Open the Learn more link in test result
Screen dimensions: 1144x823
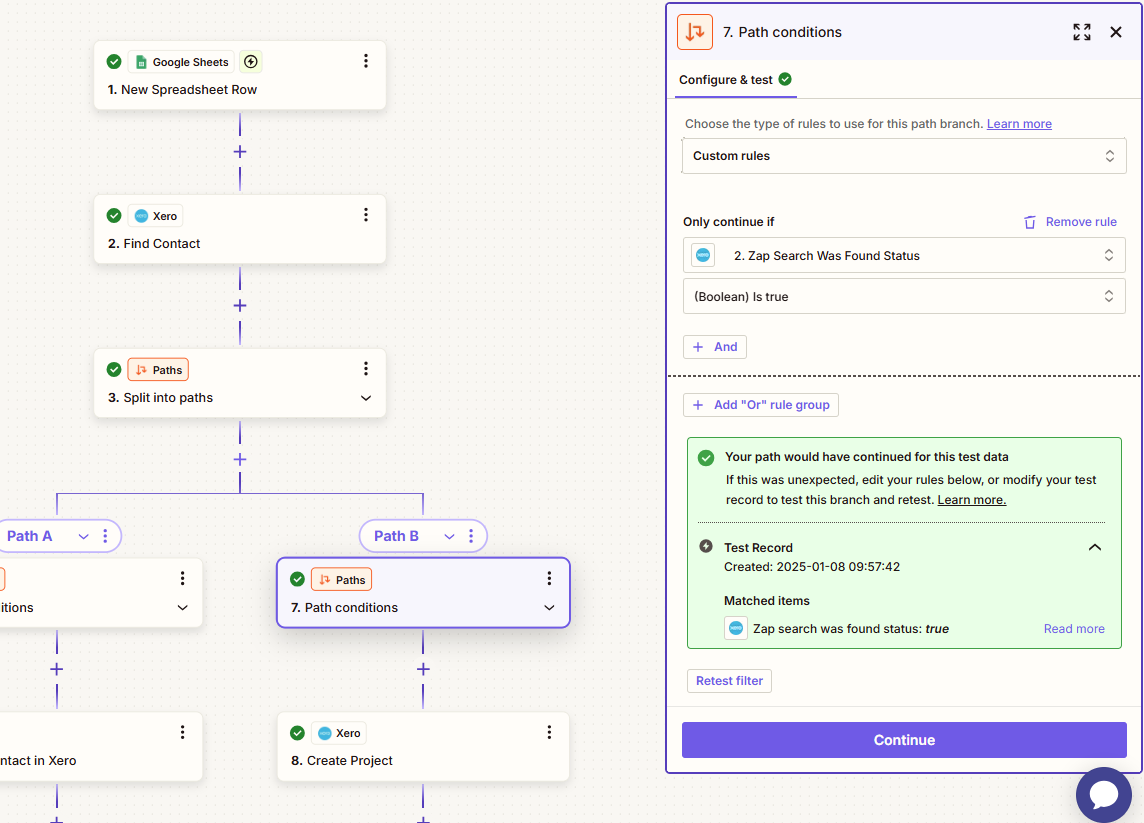point(971,500)
